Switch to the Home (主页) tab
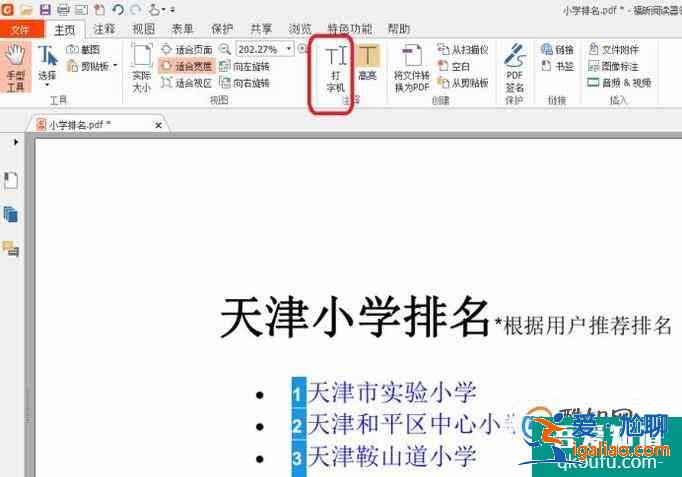682x477 pixels. pos(65,30)
